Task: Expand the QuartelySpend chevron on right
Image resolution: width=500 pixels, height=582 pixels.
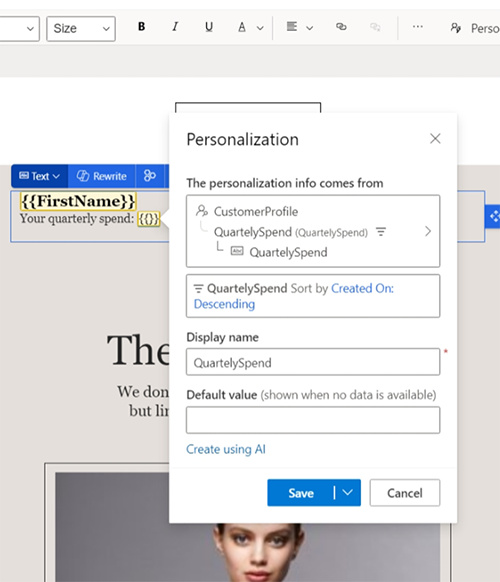Action: (428, 231)
